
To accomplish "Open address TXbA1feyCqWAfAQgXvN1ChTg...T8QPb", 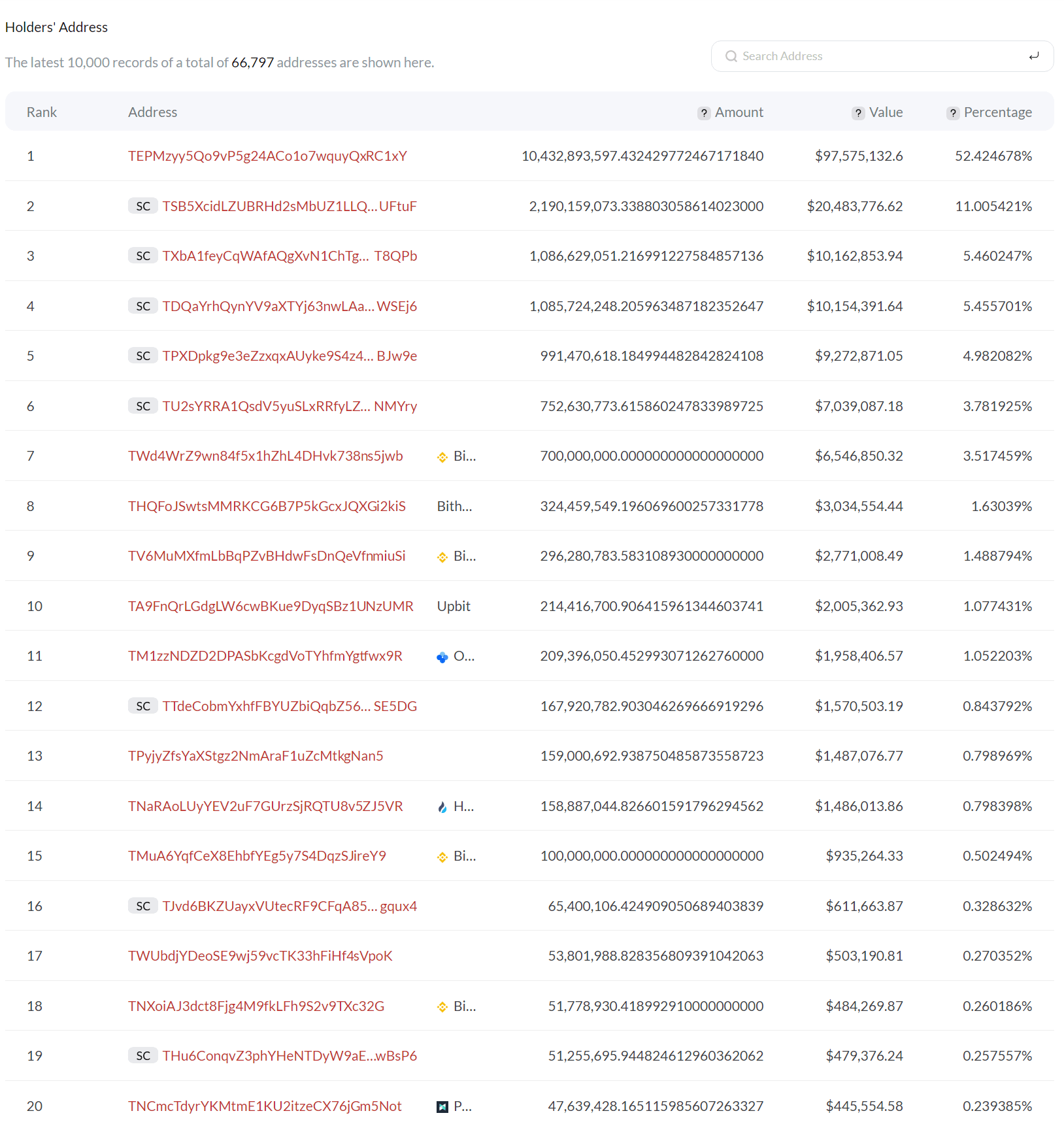I will [x=290, y=256].
